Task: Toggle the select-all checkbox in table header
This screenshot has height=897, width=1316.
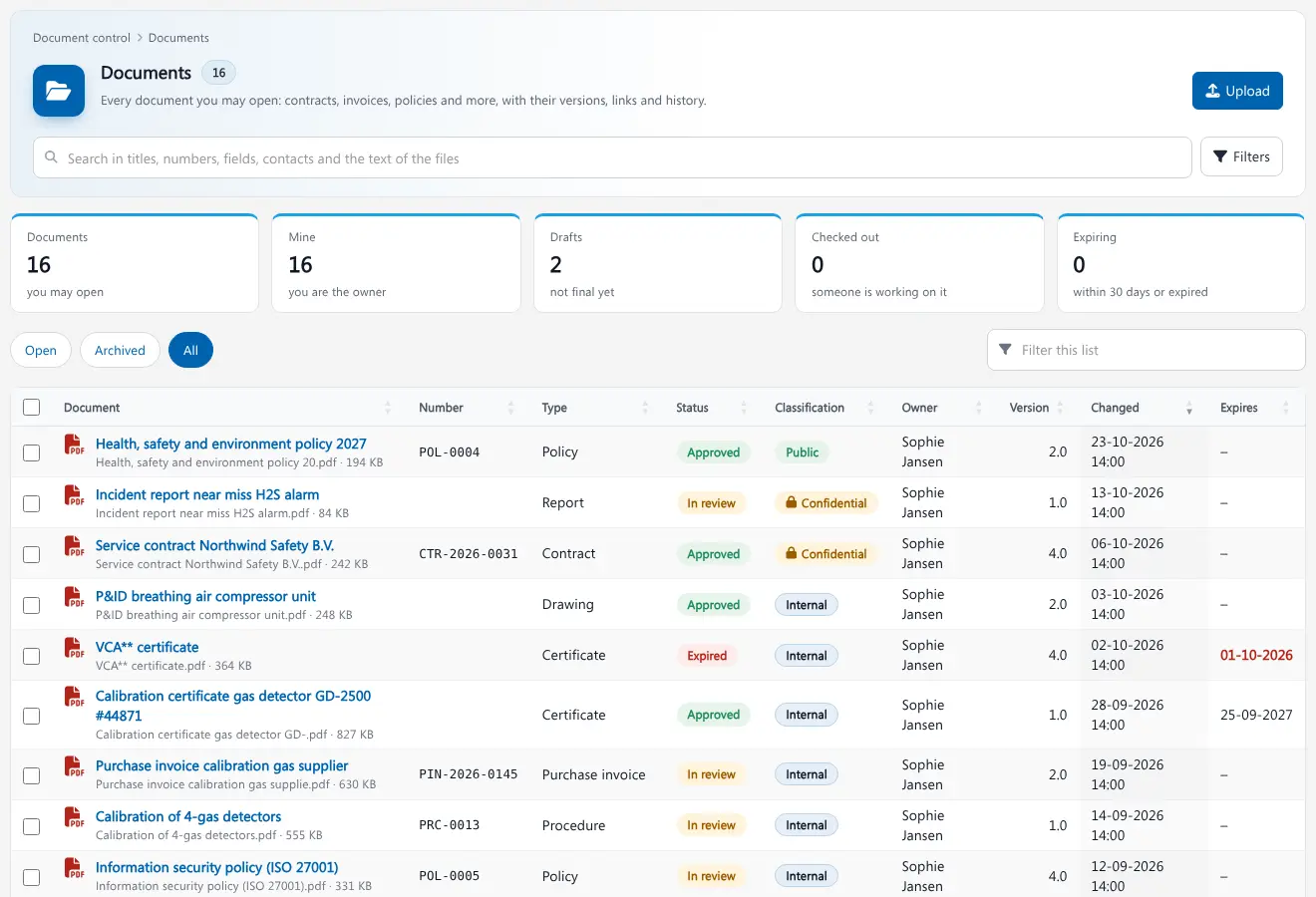Action: (32, 408)
